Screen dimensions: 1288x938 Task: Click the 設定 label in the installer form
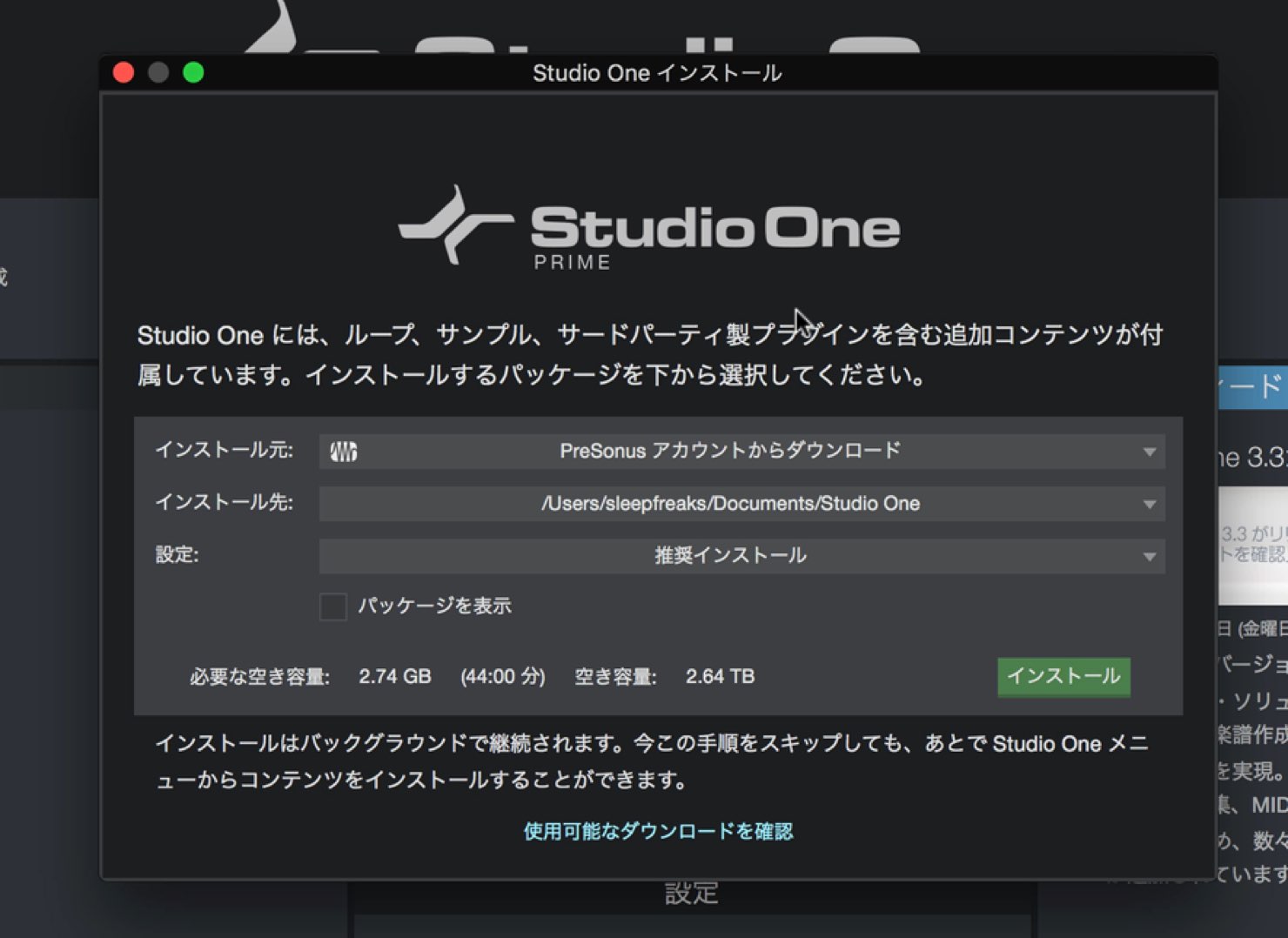[178, 555]
